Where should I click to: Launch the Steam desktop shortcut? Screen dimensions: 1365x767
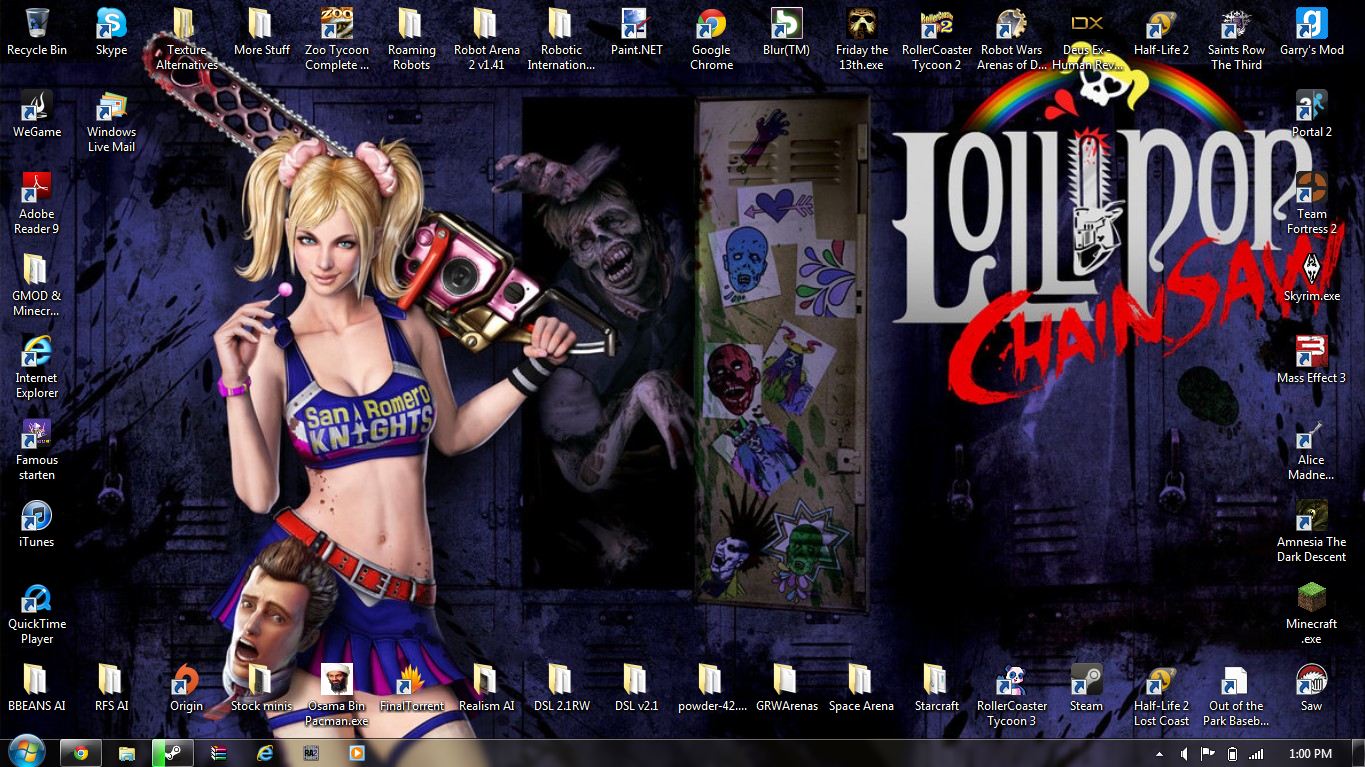[1086, 687]
